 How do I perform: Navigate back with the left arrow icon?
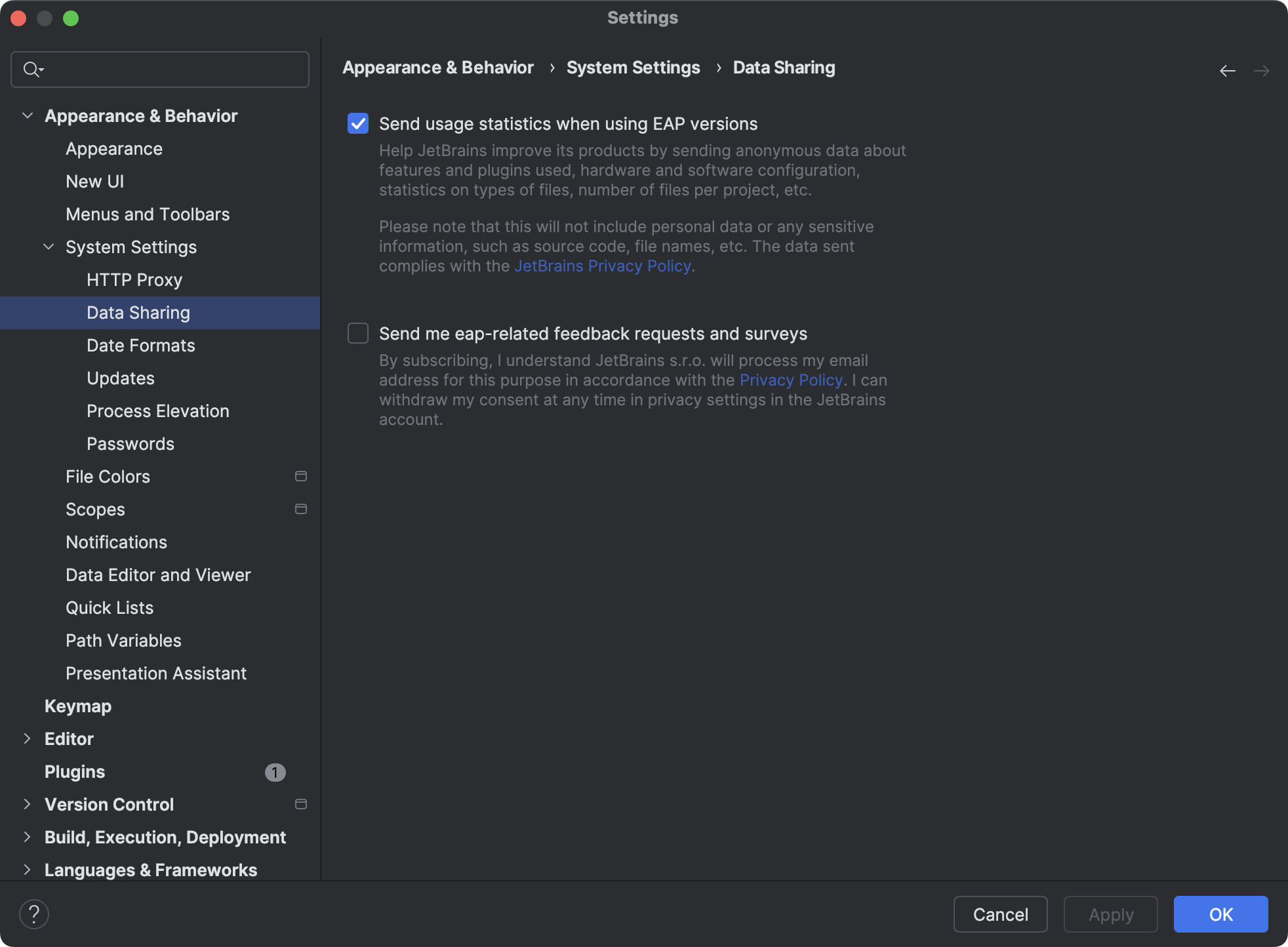click(1227, 70)
